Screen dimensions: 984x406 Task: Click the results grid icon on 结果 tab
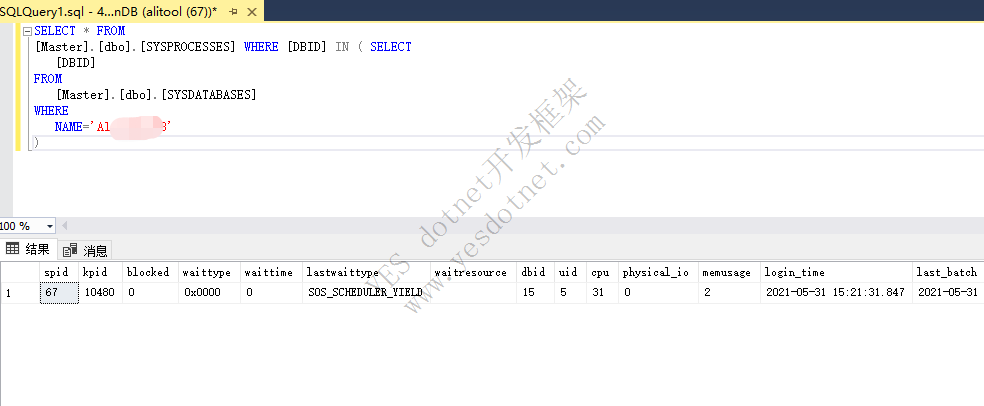coord(13,249)
